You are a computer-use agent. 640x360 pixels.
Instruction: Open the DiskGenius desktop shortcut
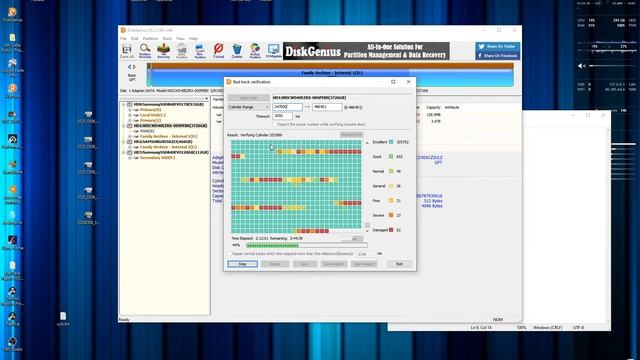coord(13,14)
